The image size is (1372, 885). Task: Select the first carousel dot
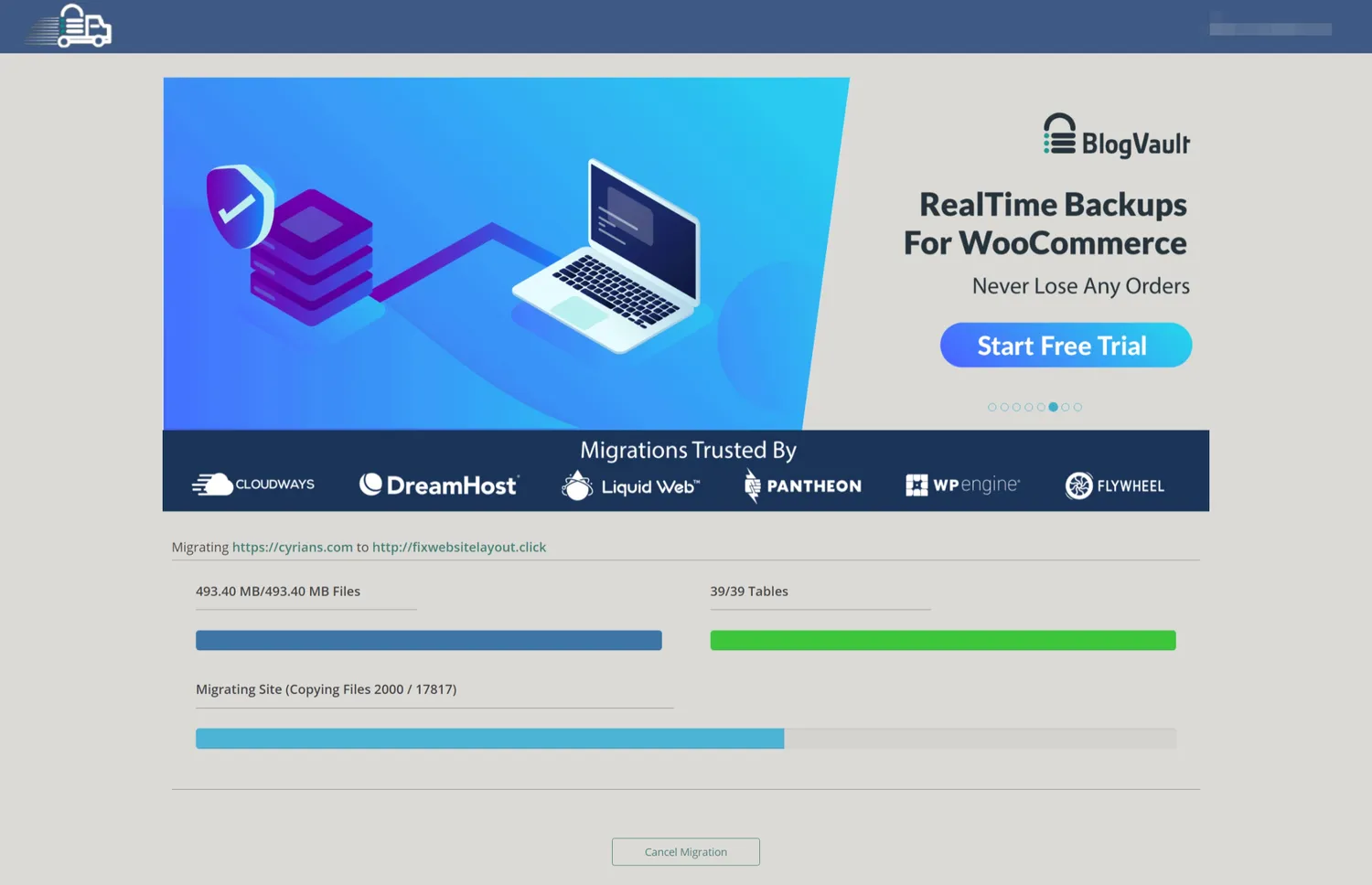coord(991,407)
